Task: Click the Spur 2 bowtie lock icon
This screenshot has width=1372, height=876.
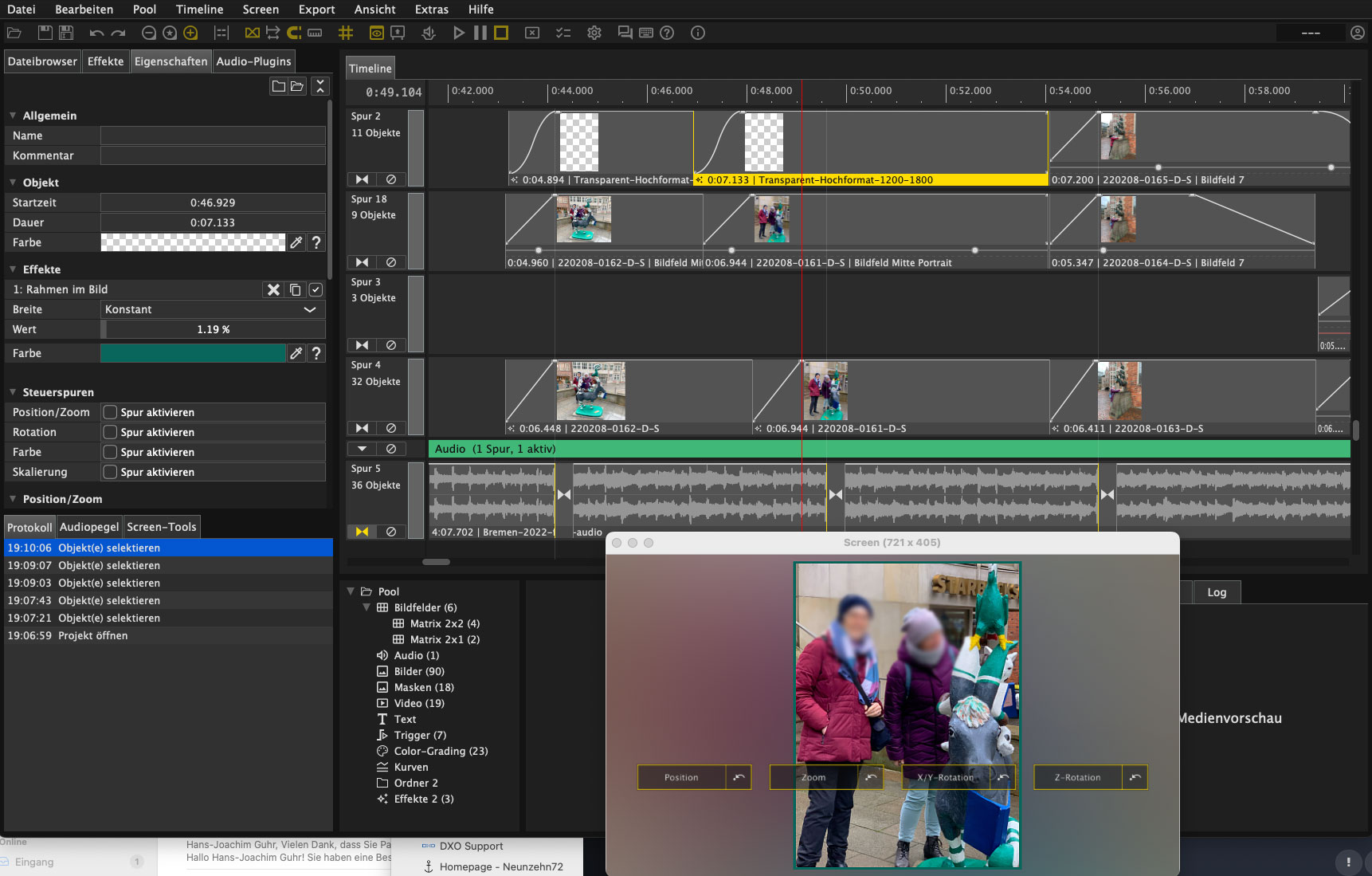Action: pyautogui.click(x=362, y=179)
